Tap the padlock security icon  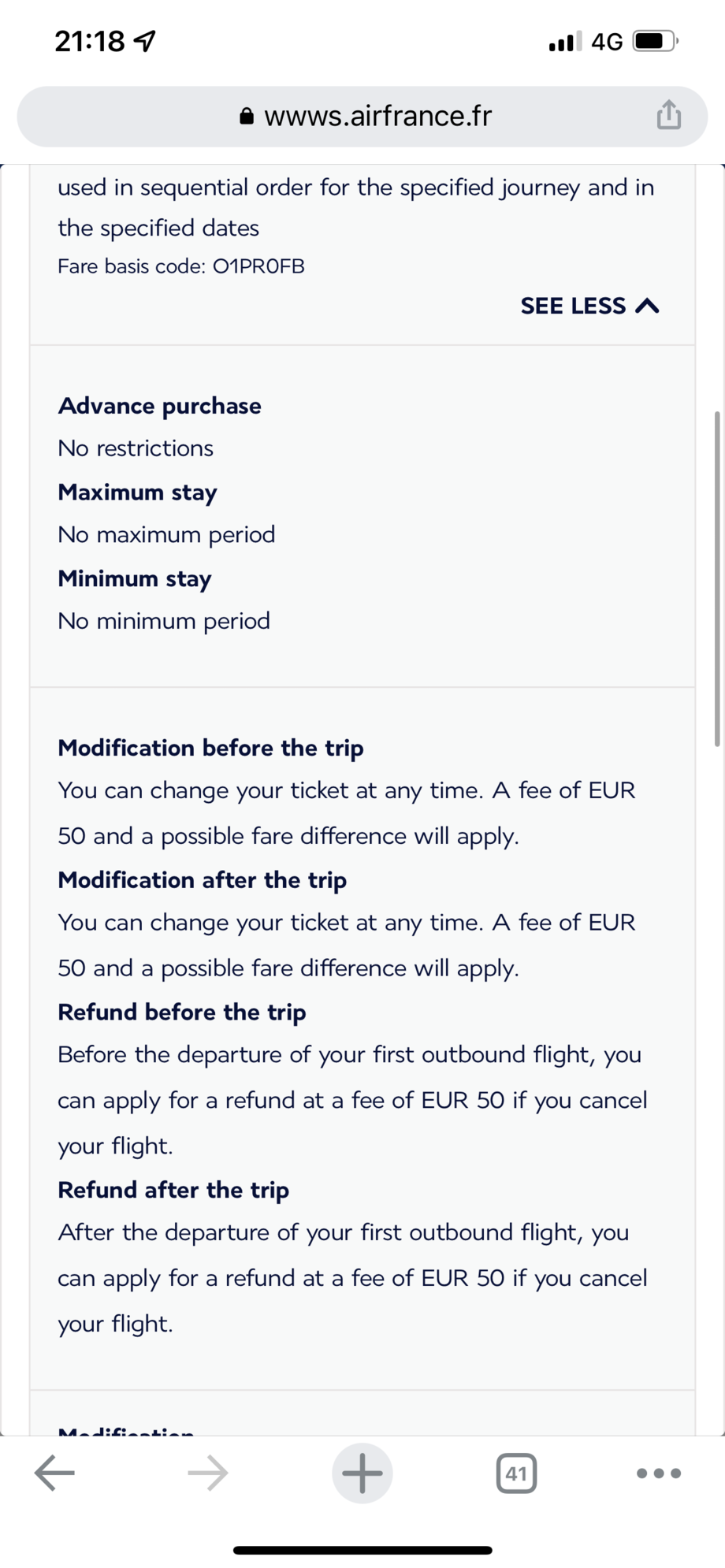pos(247,117)
